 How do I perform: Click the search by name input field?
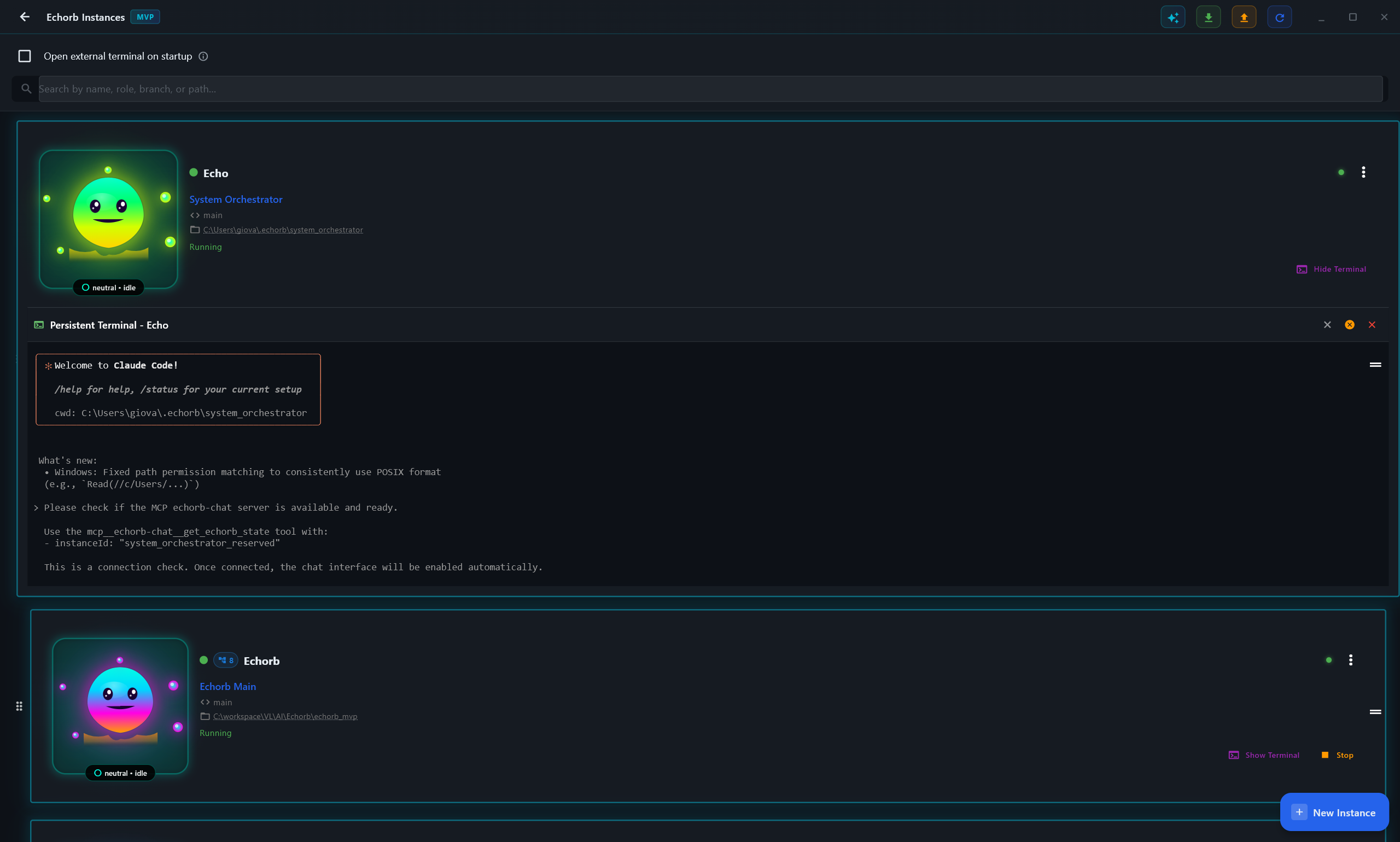pyautogui.click(x=709, y=89)
